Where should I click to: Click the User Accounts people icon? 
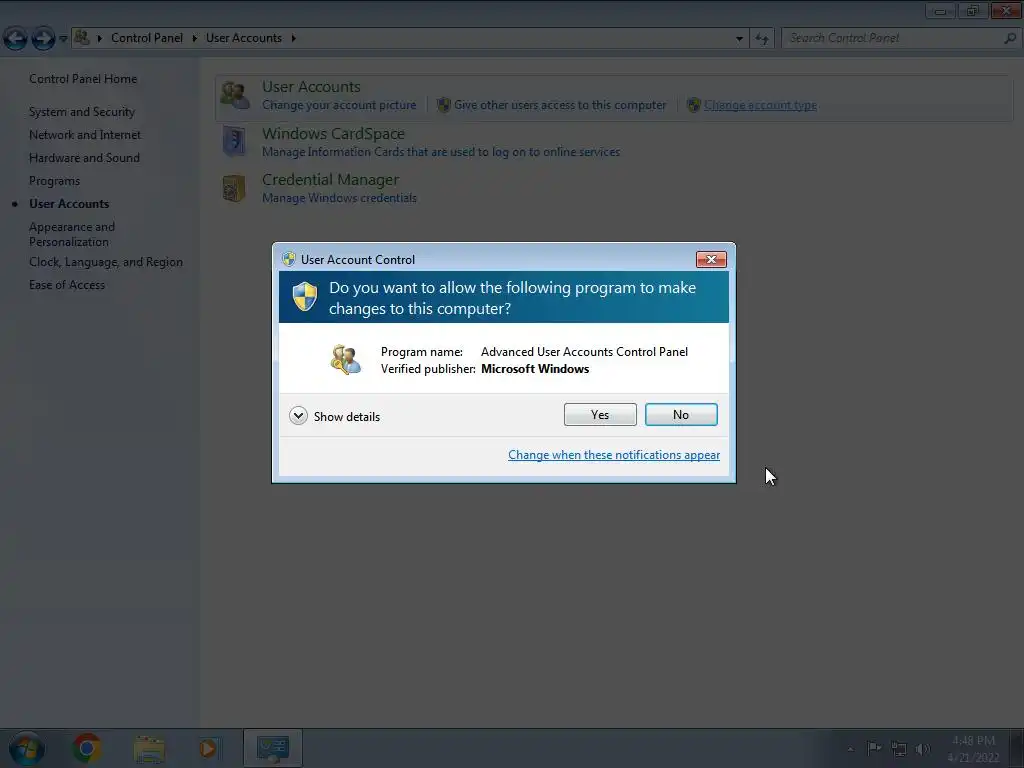click(234, 95)
